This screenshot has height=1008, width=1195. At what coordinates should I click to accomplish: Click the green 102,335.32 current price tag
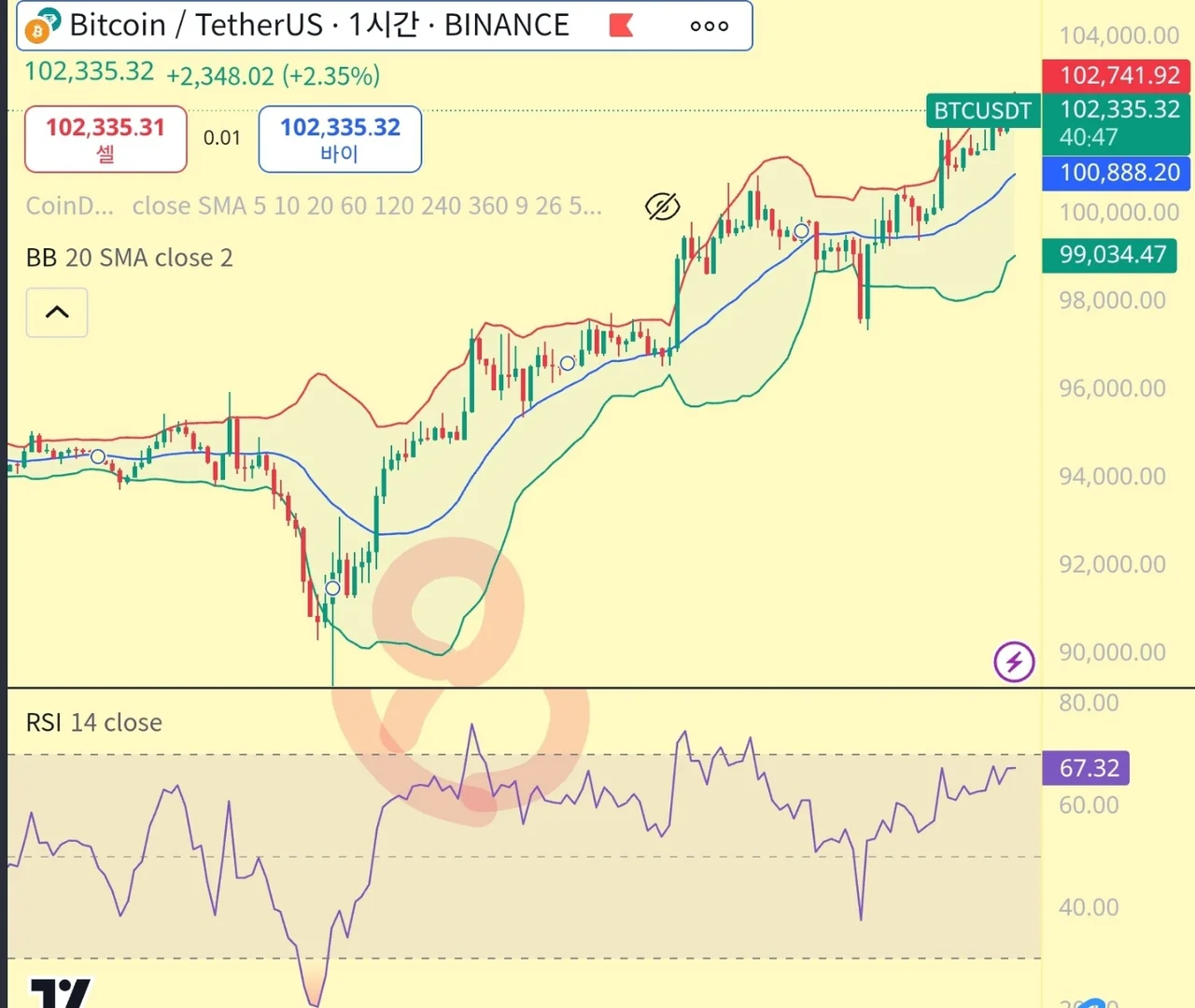tap(1116, 123)
